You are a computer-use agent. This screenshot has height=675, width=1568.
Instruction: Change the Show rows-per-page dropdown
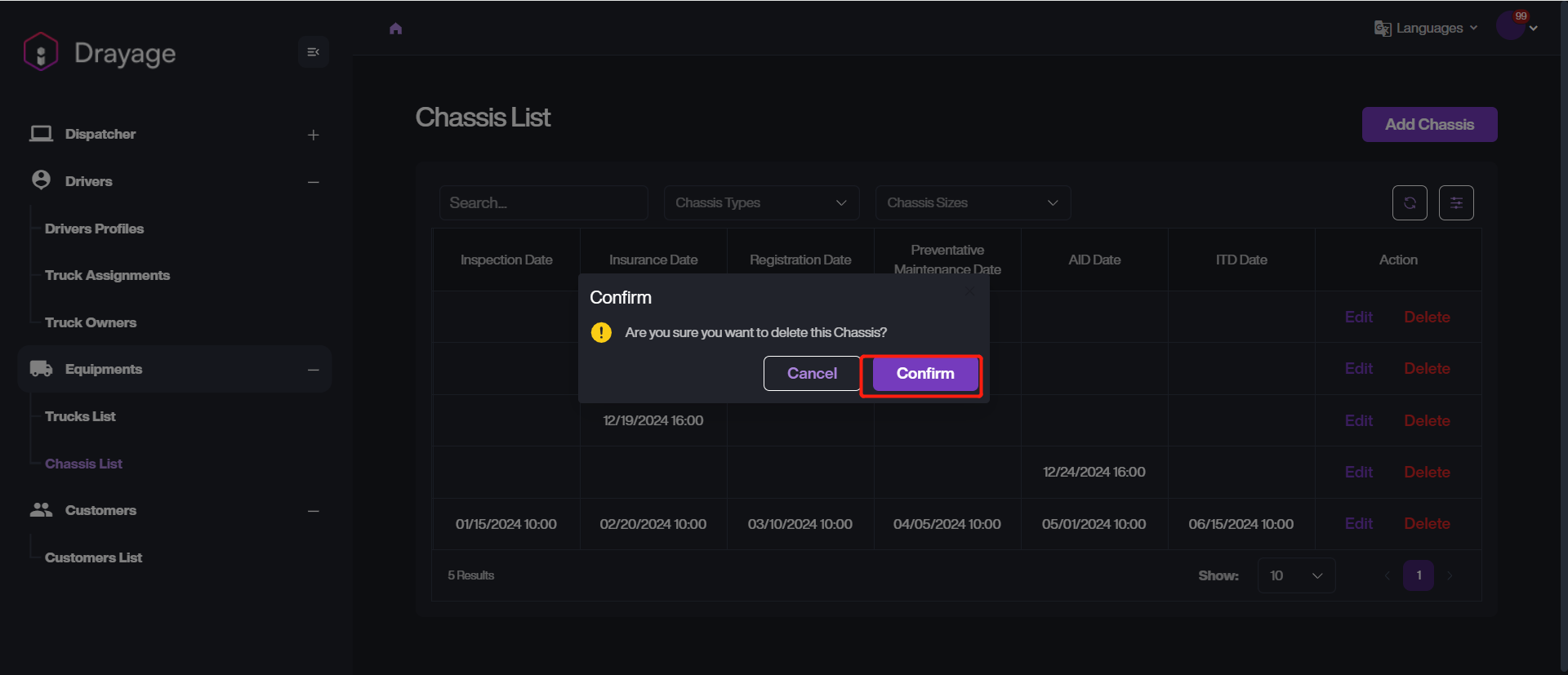click(1296, 575)
